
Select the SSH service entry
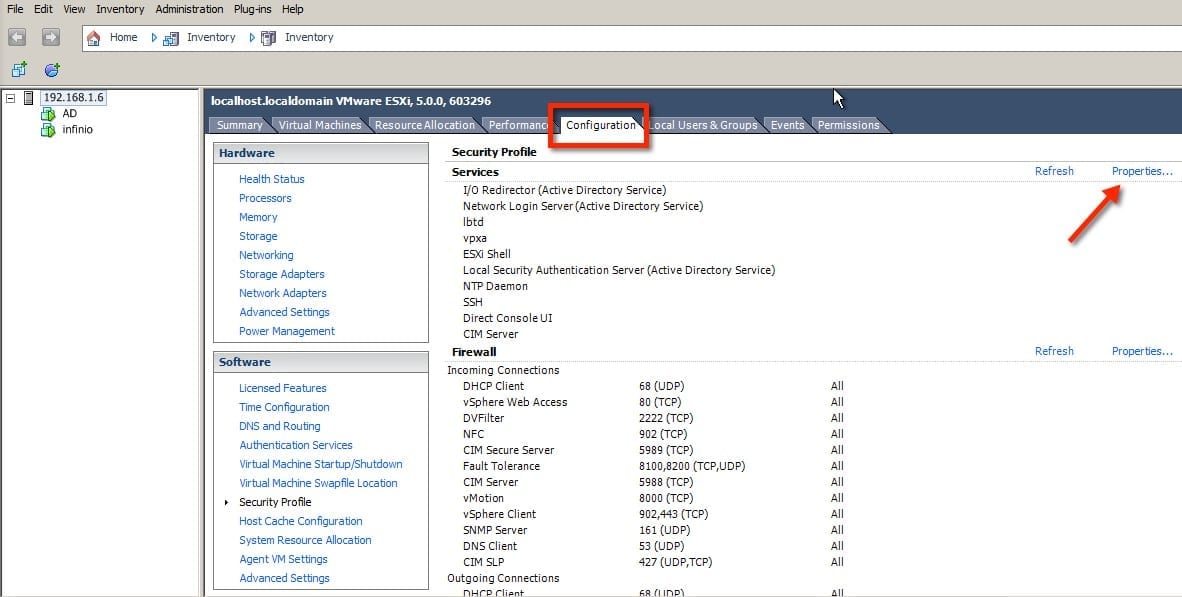pyautogui.click(x=473, y=302)
